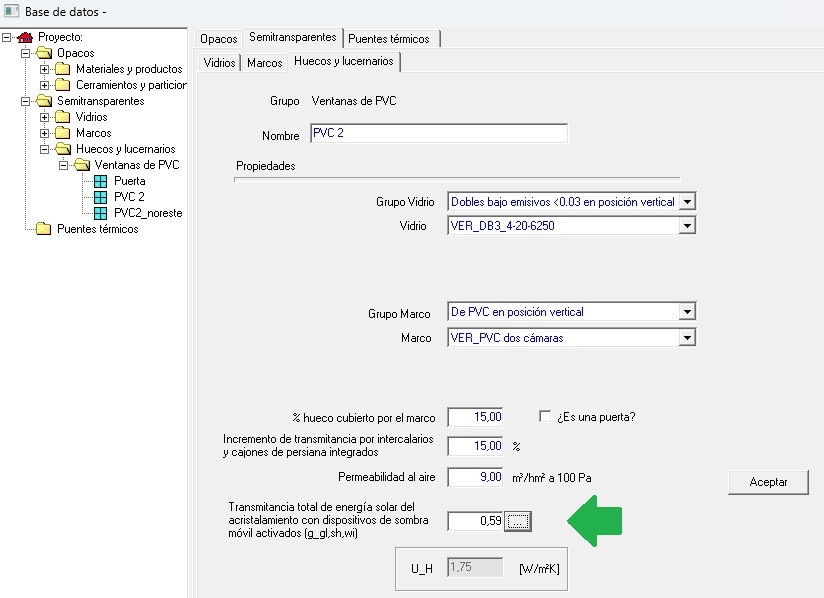824x598 pixels.
Task: Toggle the '¿Es una puerta?' checkbox
Action: 545,417
